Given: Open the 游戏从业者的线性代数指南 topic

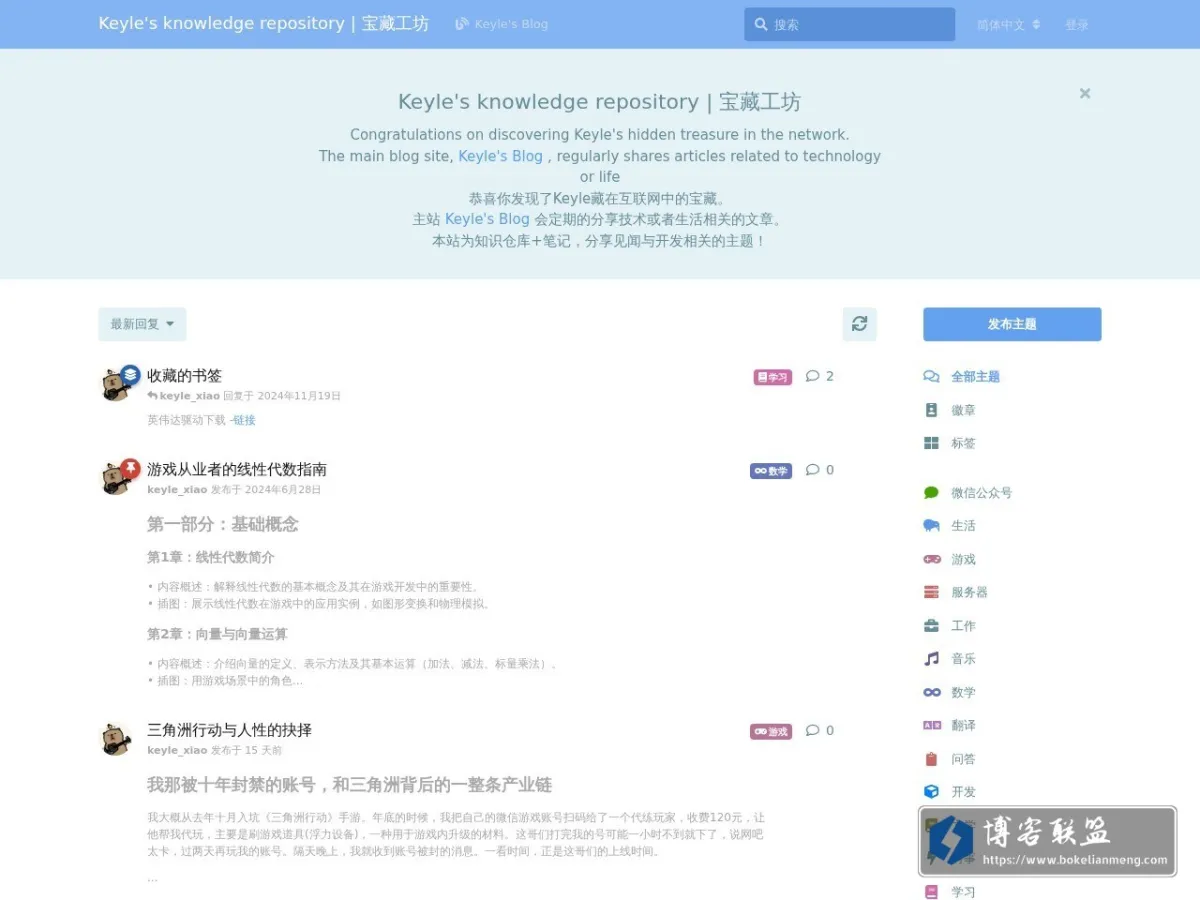Looking at the screenshot, I should [237, 469].
